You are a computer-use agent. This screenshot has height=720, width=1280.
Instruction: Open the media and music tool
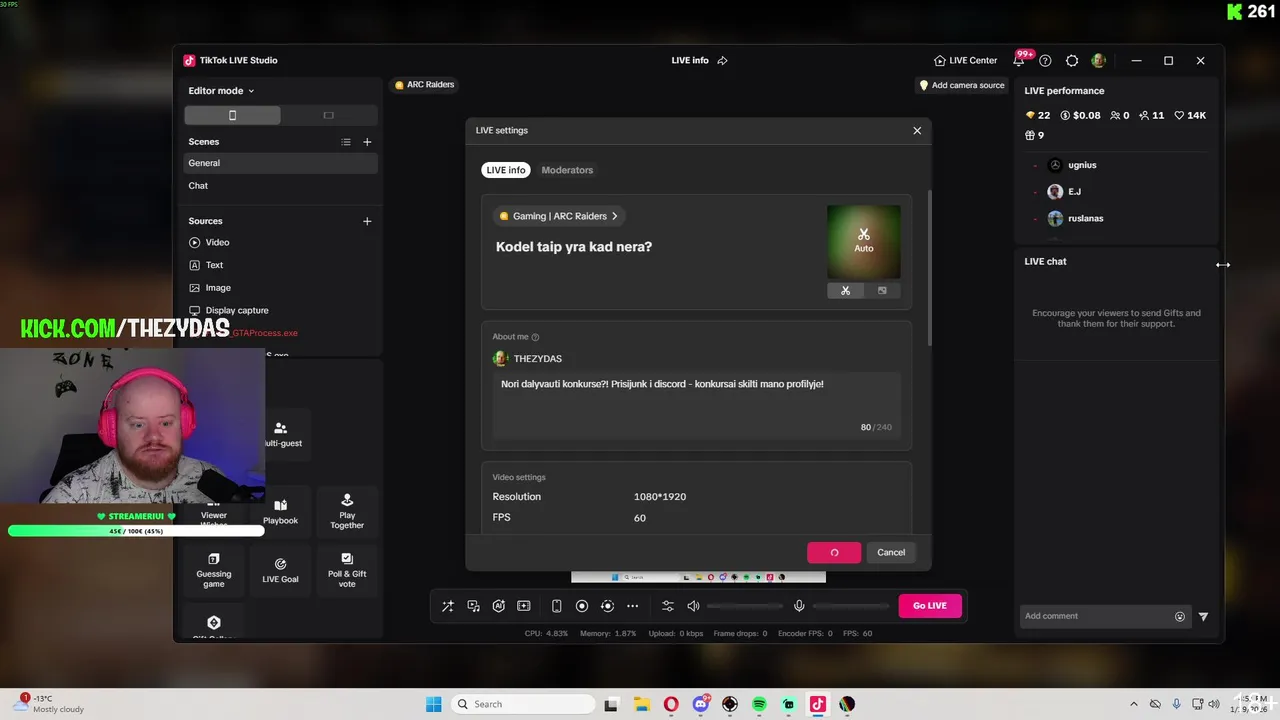(473, 606)
